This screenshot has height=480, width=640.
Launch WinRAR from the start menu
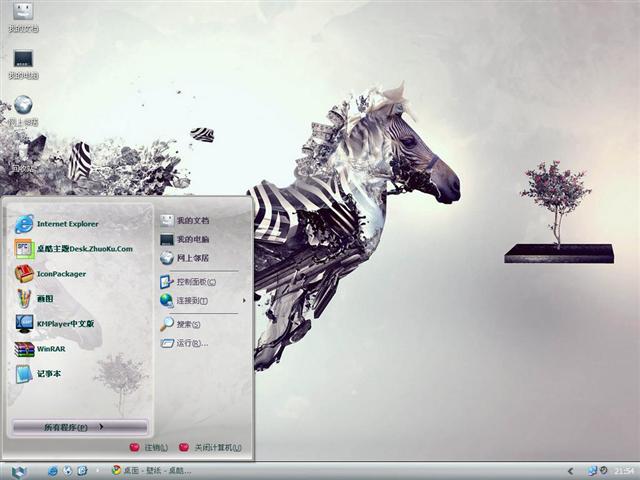tap(40, 349)
